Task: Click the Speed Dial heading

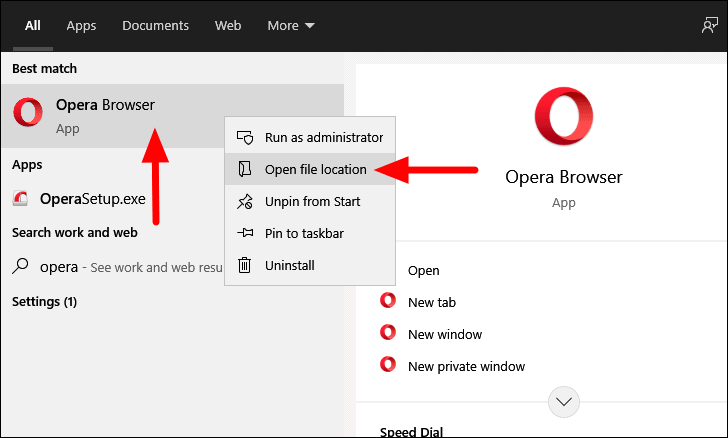Action: [x=411, y=432]
